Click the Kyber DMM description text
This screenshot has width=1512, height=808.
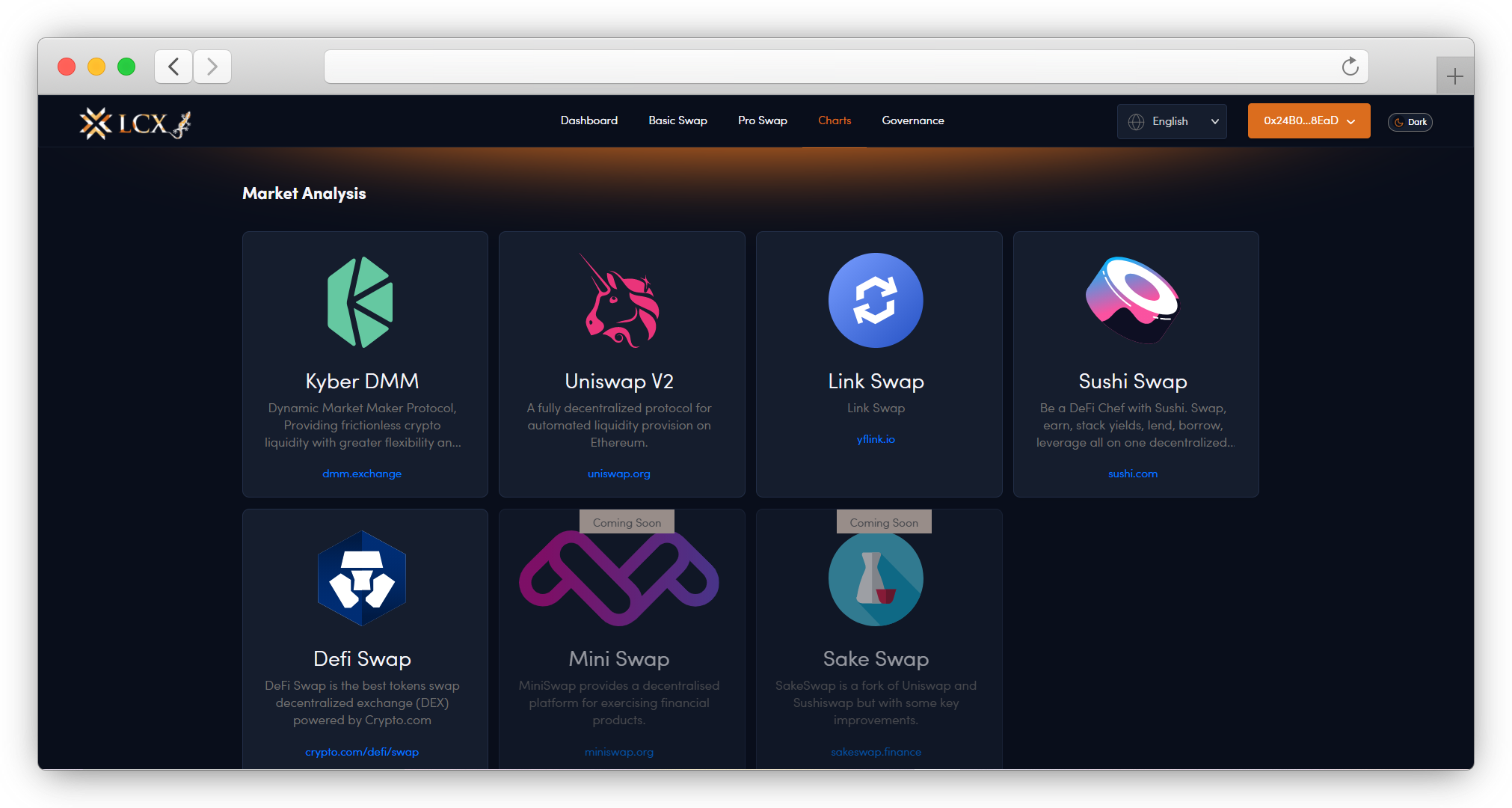(x=363, y=425)
